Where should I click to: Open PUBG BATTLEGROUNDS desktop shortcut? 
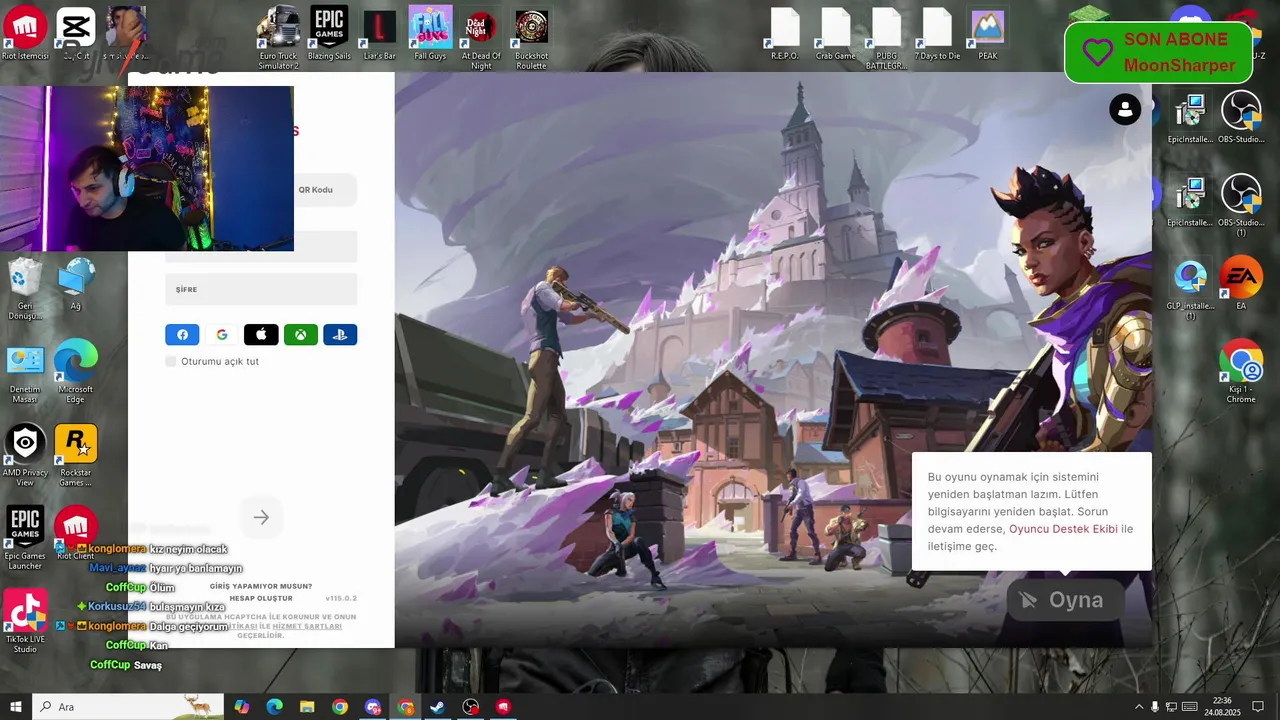coord(886,37)
